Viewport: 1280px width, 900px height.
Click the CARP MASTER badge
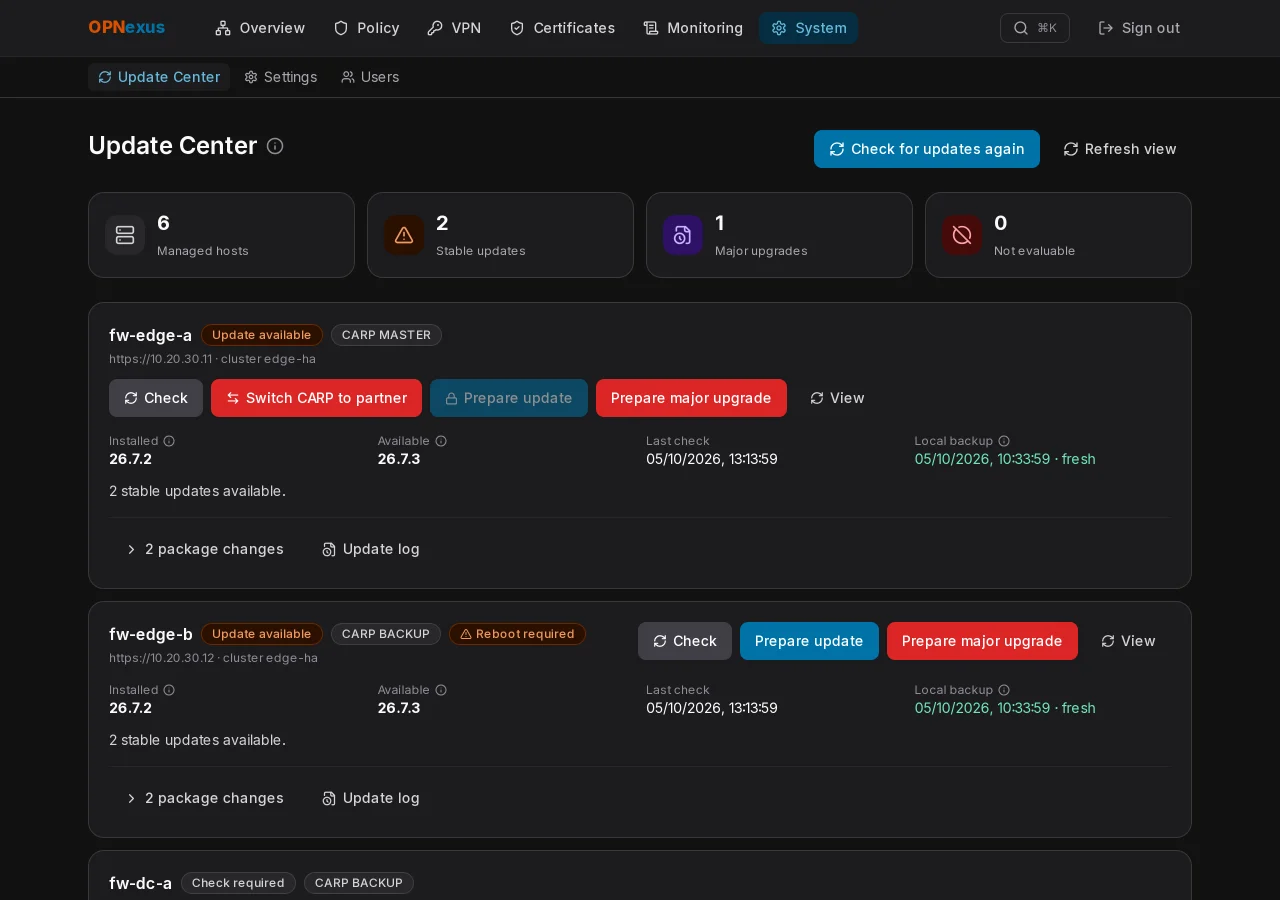tap(386, 335)
